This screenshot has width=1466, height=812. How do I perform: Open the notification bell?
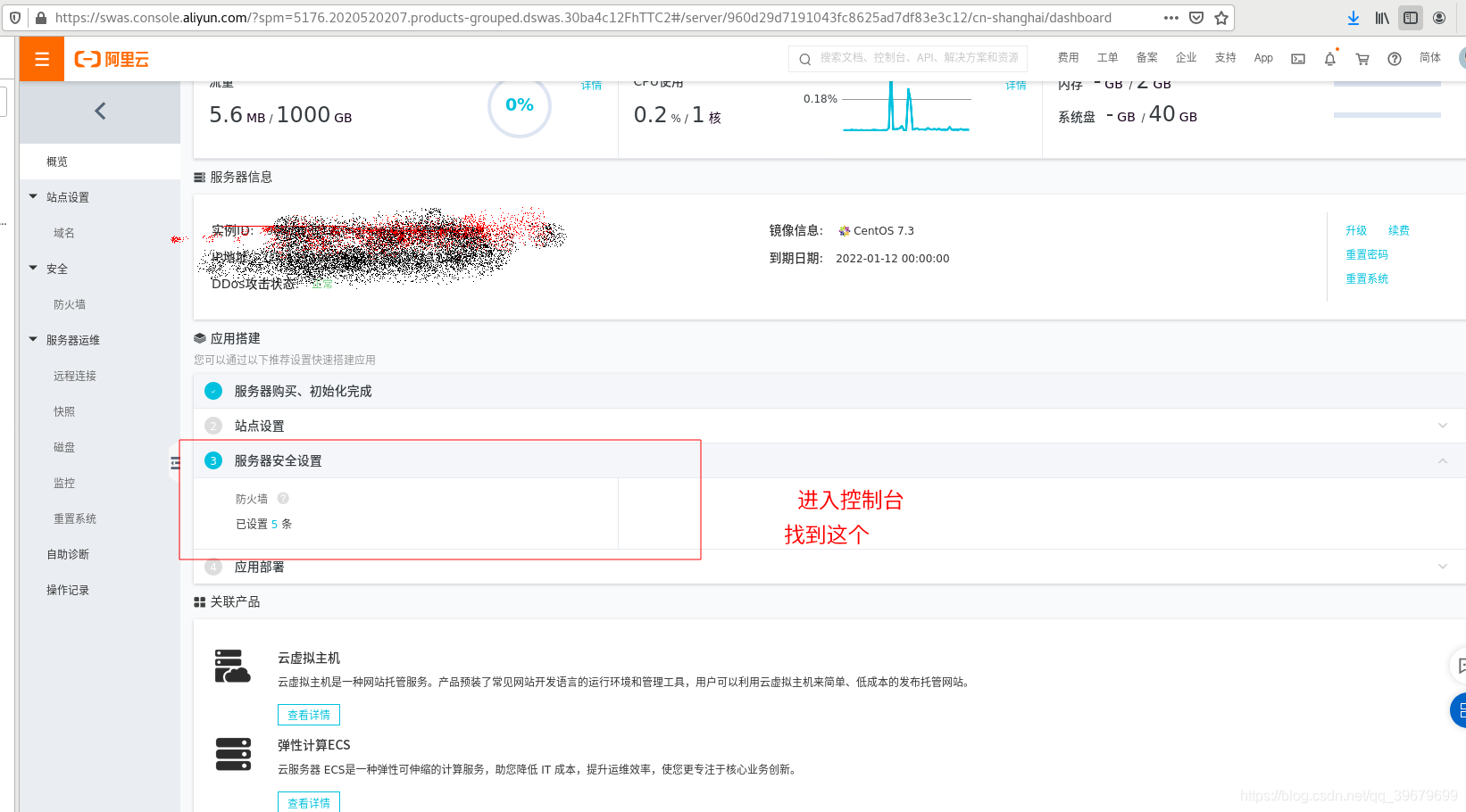[1329, 59]
